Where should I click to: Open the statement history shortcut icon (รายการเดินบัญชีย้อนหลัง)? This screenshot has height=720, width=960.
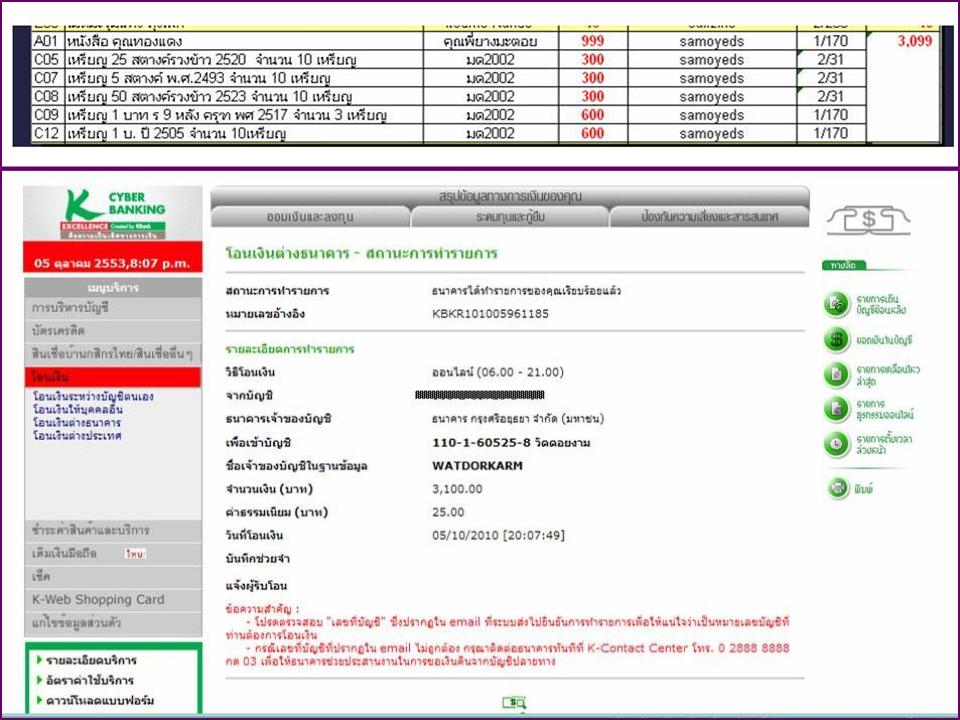[836, 304]
